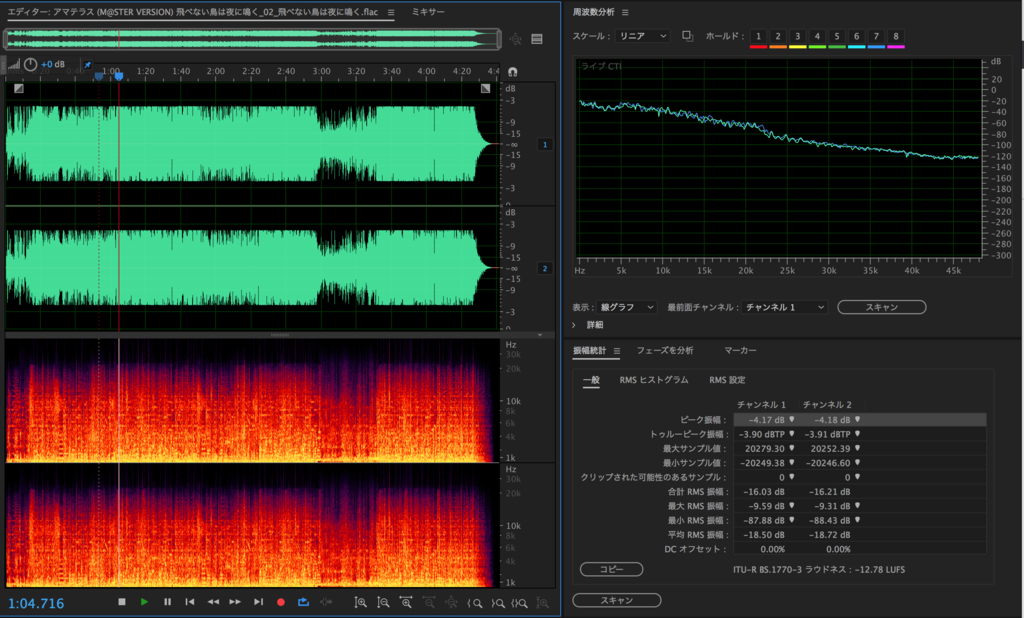This screenshot has height=618, width=1024.
Task: Toggle hold button 3
Action: [x=797, y=37]
